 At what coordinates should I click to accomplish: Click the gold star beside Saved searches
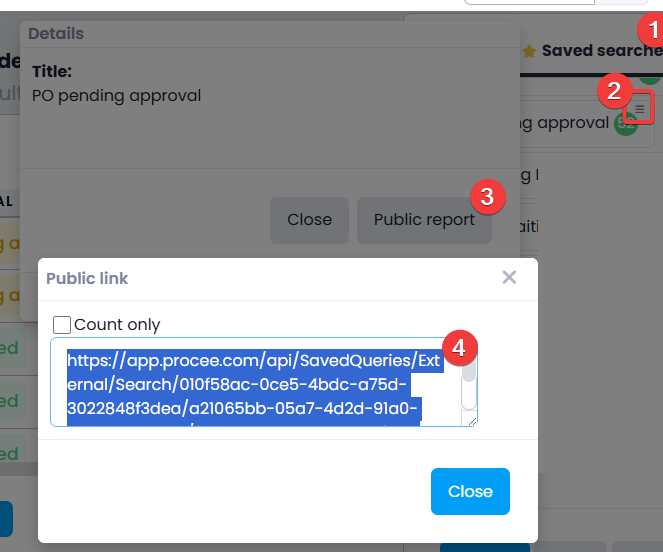[x=530, y=51]
